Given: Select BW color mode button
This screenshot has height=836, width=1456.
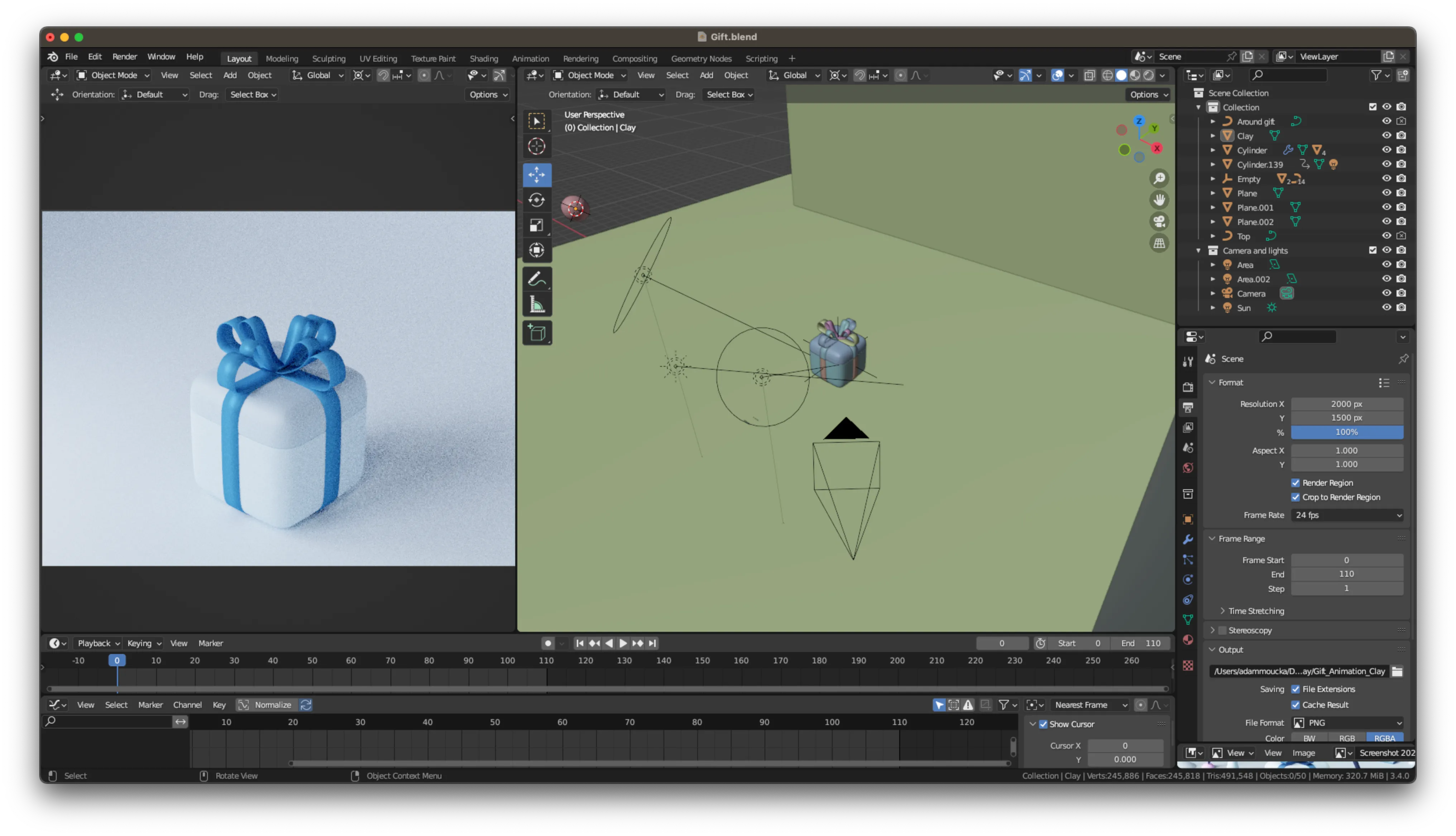Looking at the screenshot, I should click(x=1309, y=738).
